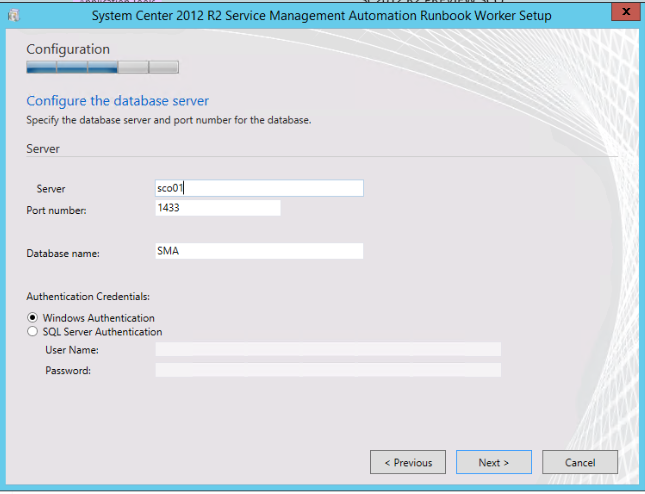Close the Runbook Worker Setup window

[622, 13]
